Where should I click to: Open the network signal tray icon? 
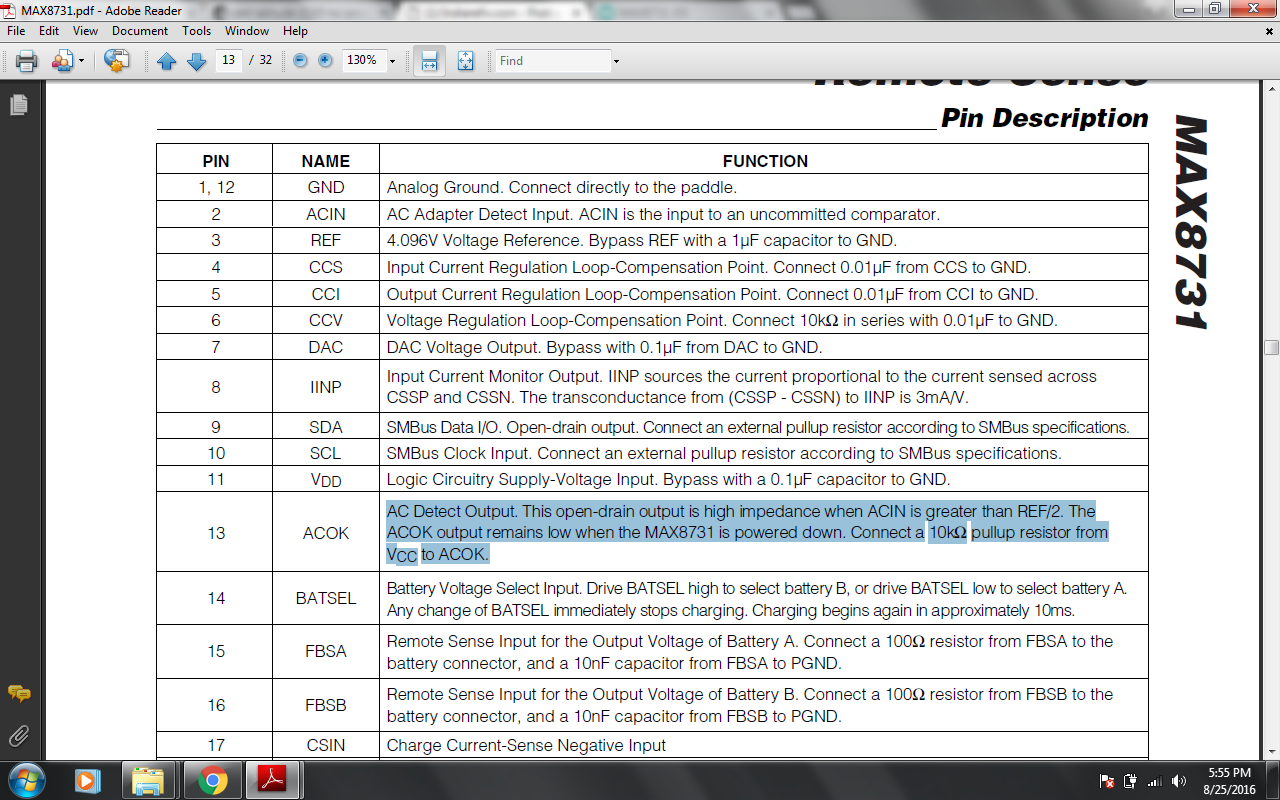coord(1154,781)
